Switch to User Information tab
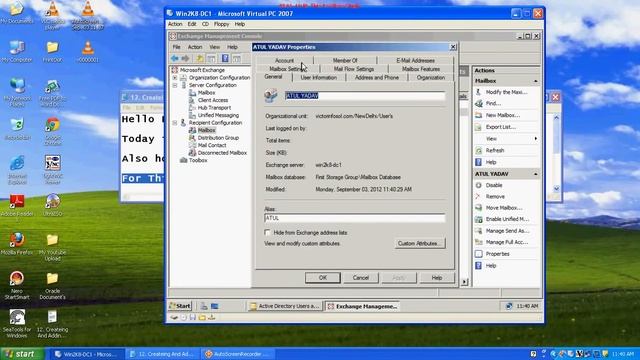 pos(319,78)
